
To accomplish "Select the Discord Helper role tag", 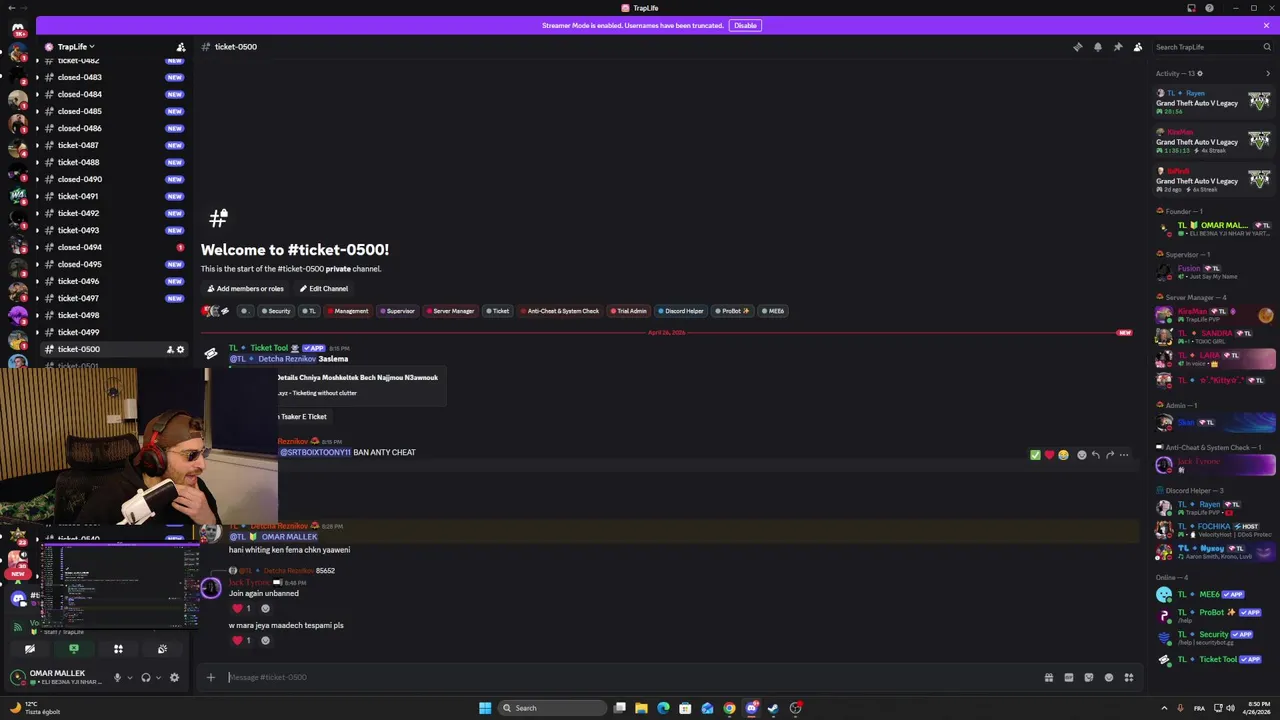I will coord(681,311).
